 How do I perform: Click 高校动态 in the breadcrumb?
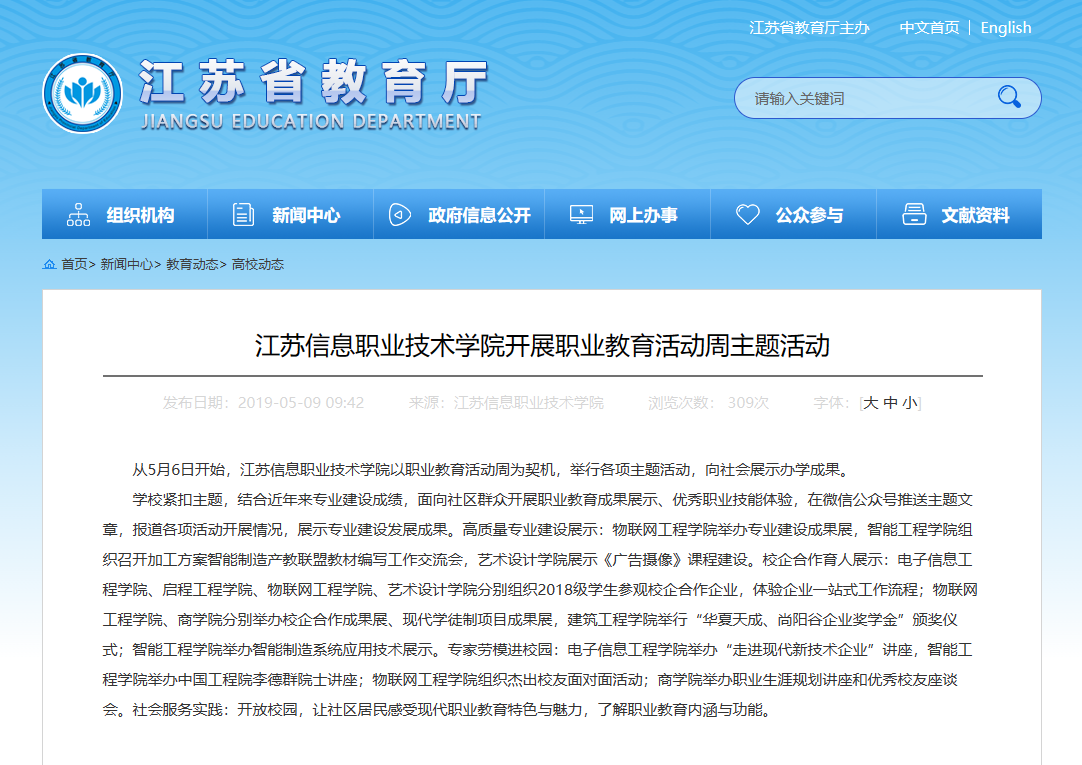point(257,264)
